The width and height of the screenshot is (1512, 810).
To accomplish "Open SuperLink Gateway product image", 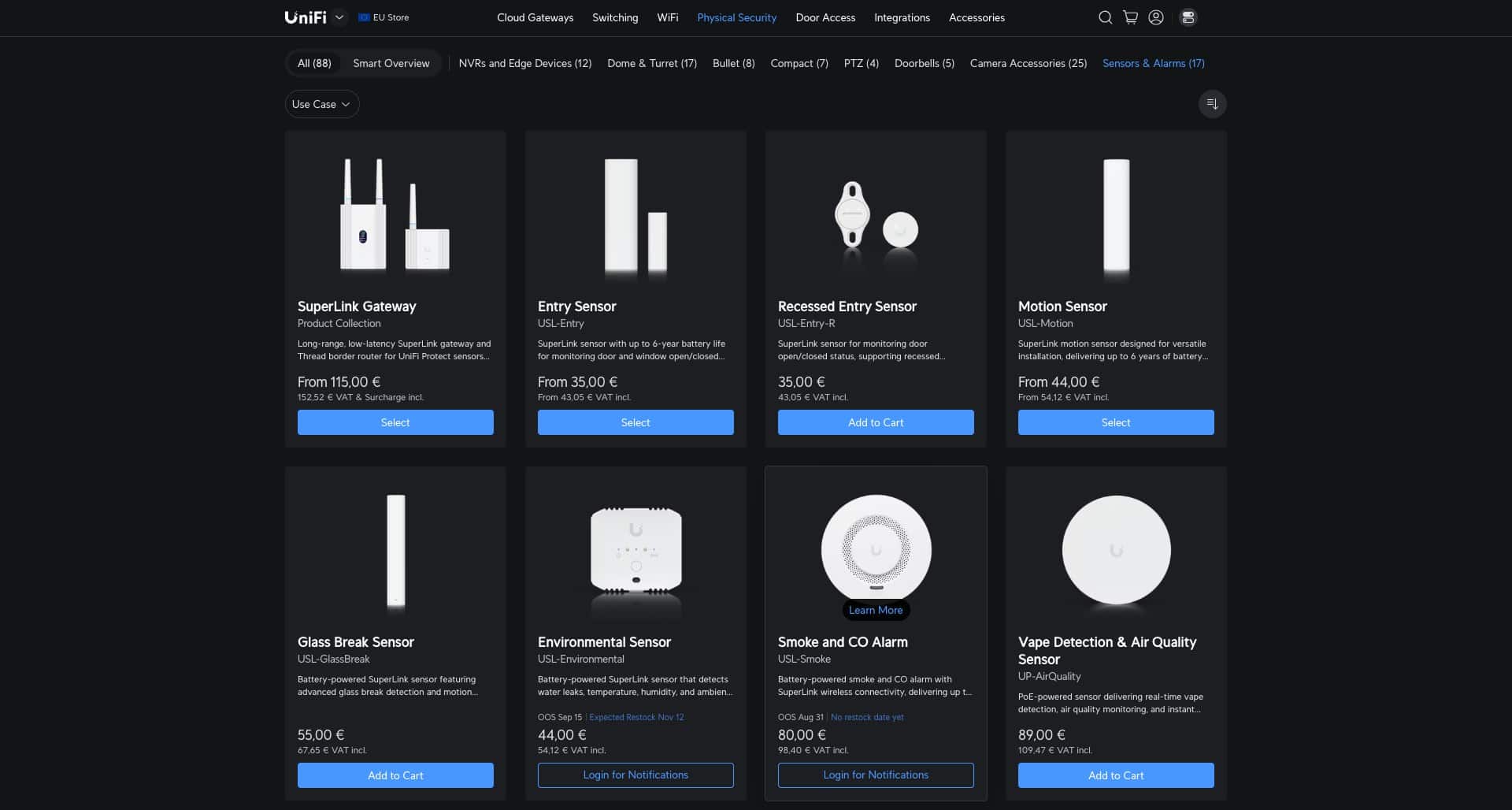I will [x=395, y=214].
